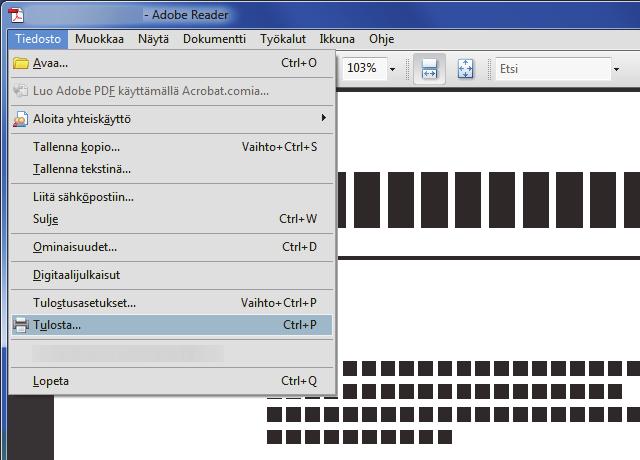Click the Adobe Reader PDF title bar icon
This screenshot has width=640, height=460.
16,15
